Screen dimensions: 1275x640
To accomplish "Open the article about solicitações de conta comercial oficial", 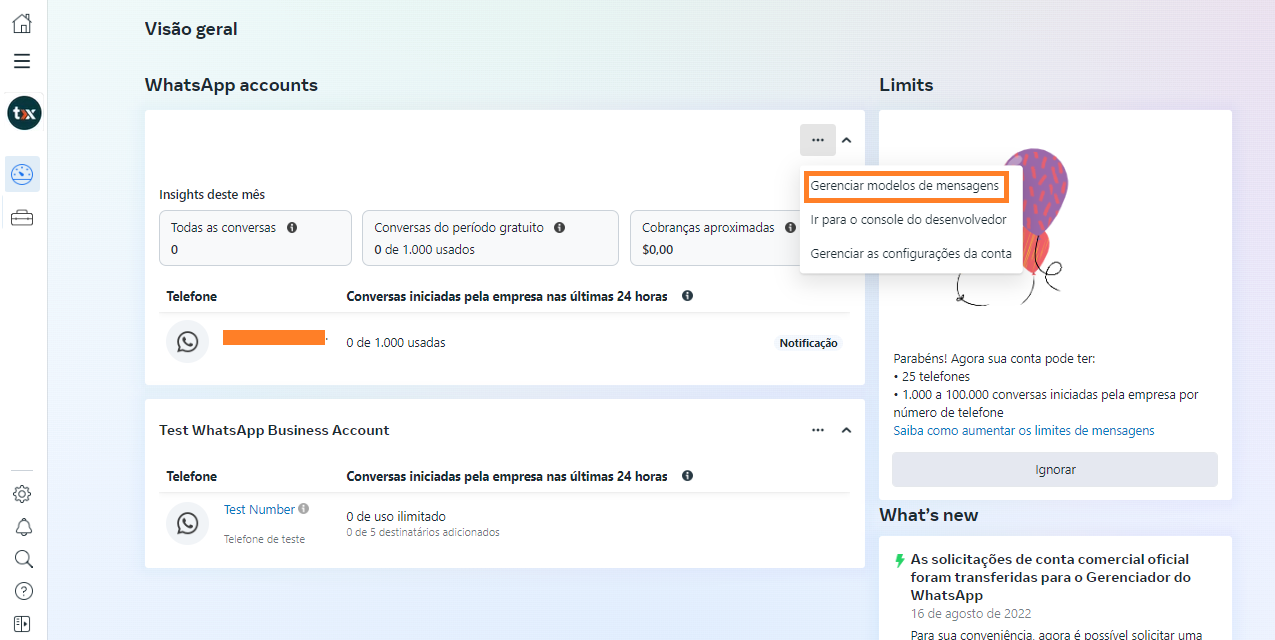I will tap(1050, 577).
